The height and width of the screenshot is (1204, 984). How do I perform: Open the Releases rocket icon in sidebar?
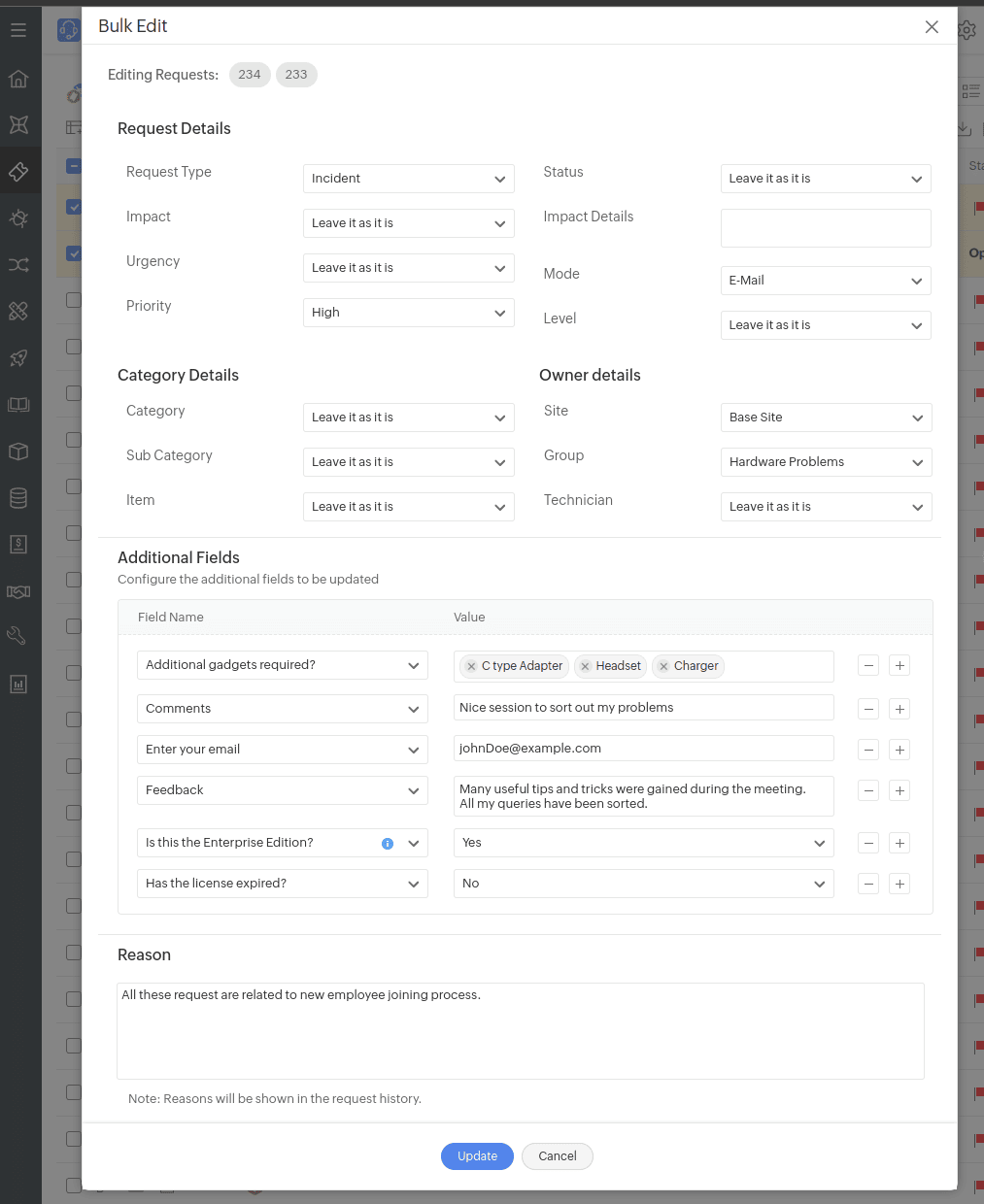coord(18,357)
